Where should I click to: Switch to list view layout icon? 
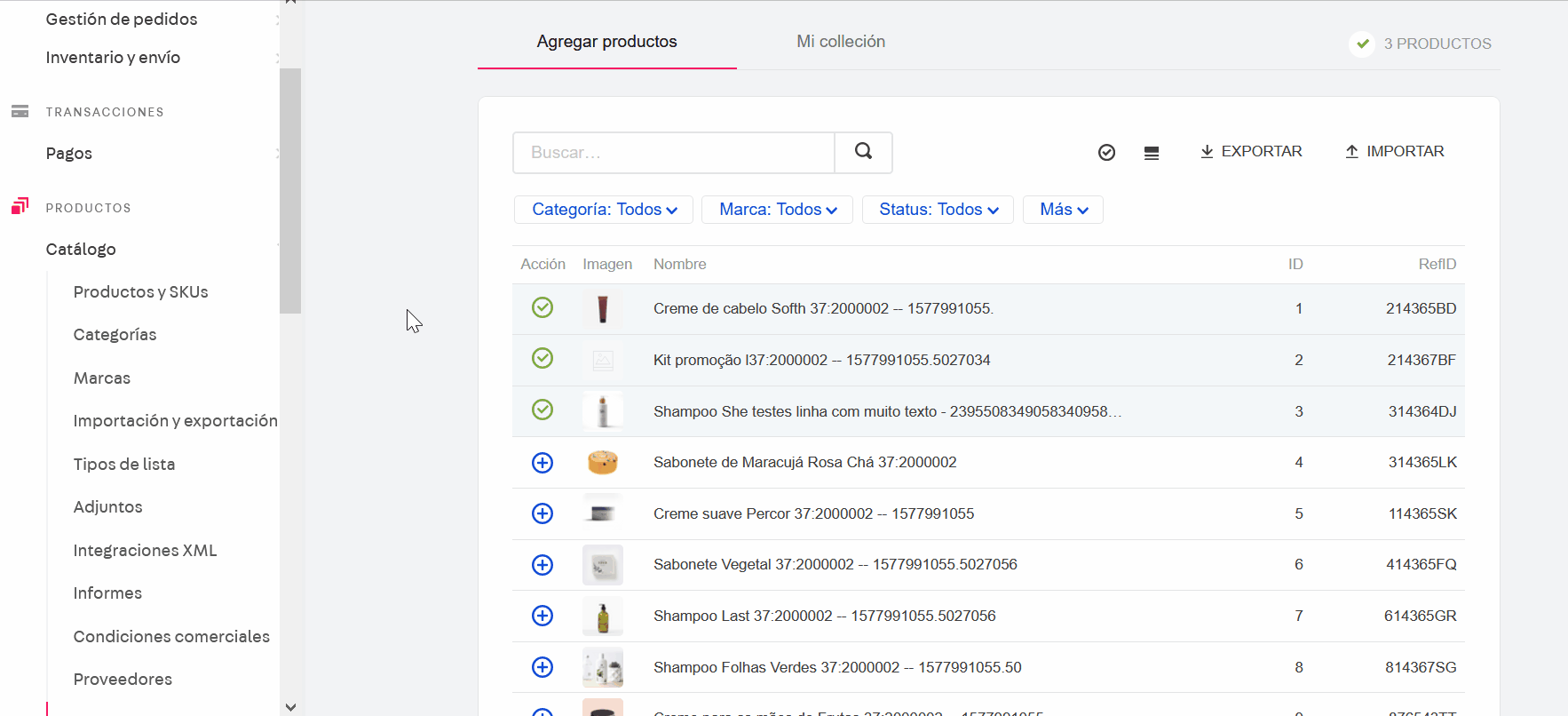pyautogui.click(x=1152, y=153)
